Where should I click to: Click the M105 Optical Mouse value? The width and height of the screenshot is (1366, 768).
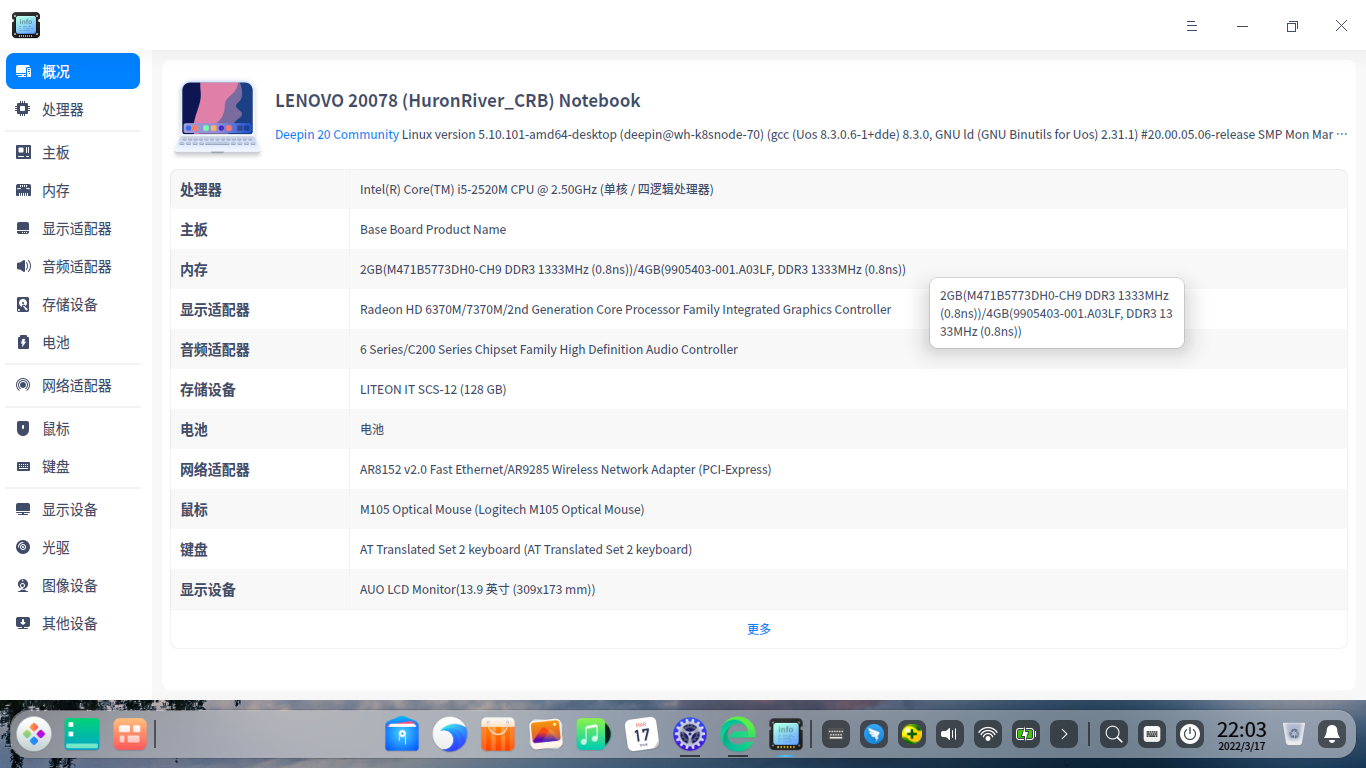502,509
